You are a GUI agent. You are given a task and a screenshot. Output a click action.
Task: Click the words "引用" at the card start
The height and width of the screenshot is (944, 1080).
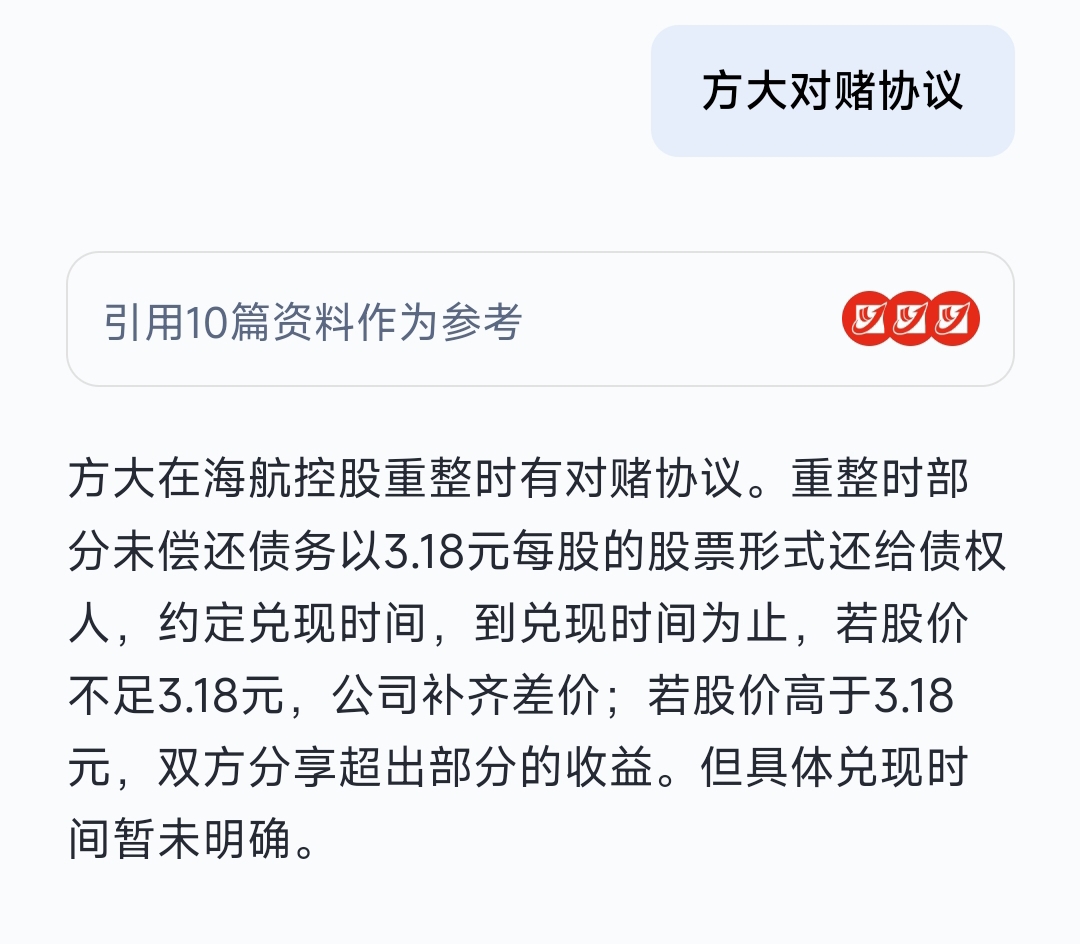tap(143, 322)
